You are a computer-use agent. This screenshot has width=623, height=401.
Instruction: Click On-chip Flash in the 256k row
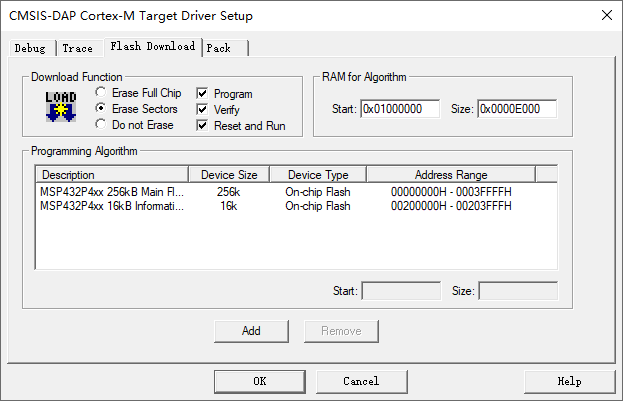click(318, 192)
